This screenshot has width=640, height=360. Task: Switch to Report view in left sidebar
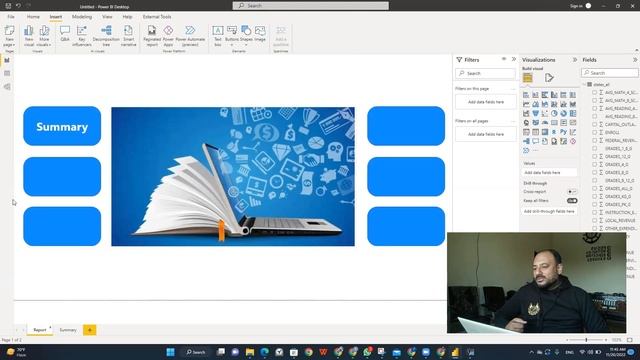(7, 60)
